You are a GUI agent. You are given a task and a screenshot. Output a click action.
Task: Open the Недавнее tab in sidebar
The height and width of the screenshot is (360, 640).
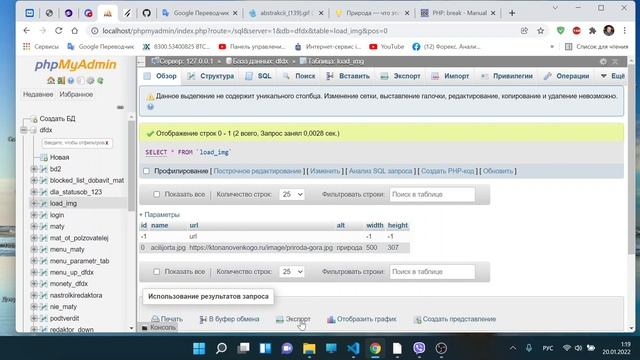click(x=38, y=94)
